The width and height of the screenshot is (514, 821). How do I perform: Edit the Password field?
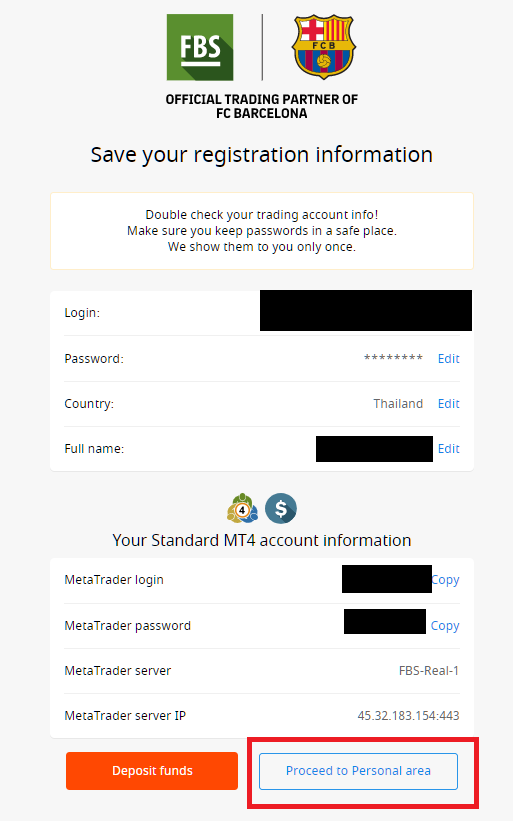(449, 359)
